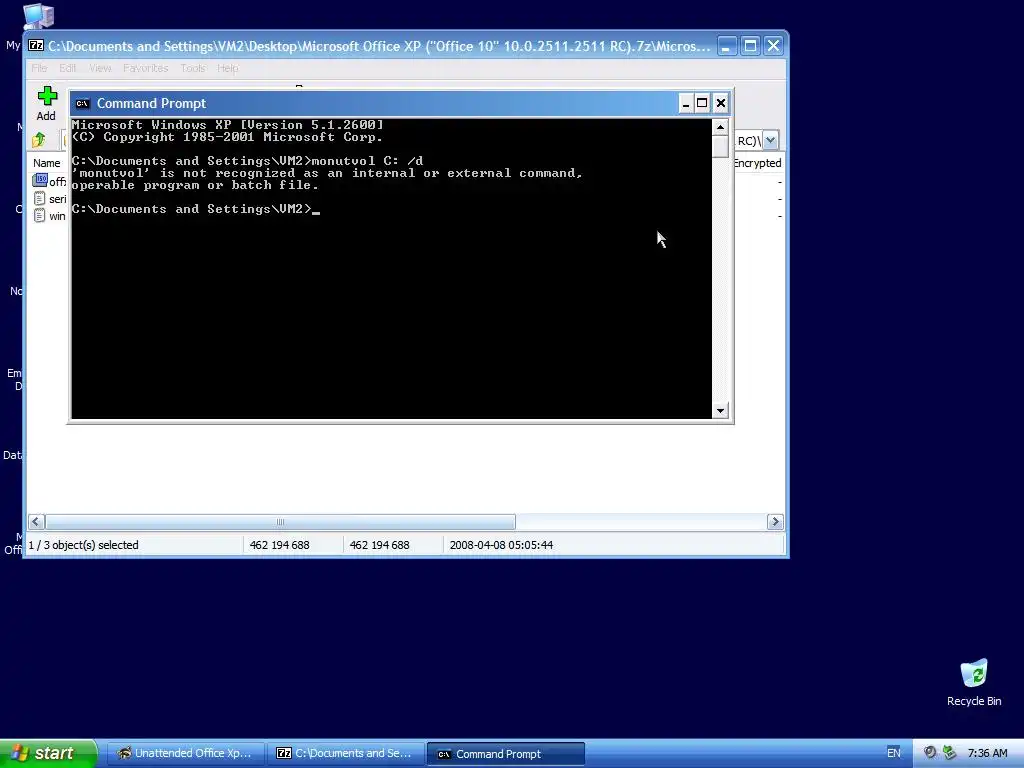Click the green Add button in 7-Zip
Screen dimensions: 1024x768
pyautogui.click(x=46, y=104)
